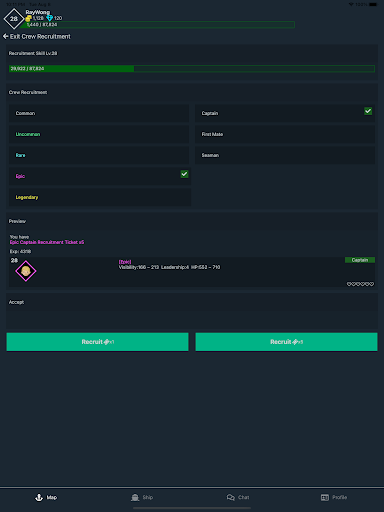Select the Common rarity option
Viewport: 384px width, 512px height.
99,113
